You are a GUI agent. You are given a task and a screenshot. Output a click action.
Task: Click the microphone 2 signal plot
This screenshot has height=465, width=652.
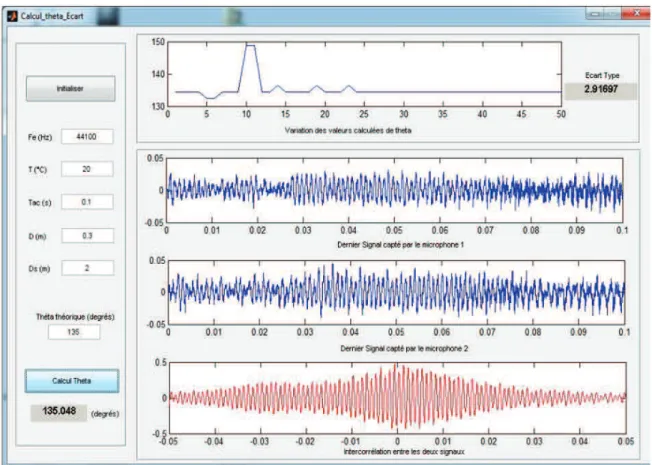point(396,292)
